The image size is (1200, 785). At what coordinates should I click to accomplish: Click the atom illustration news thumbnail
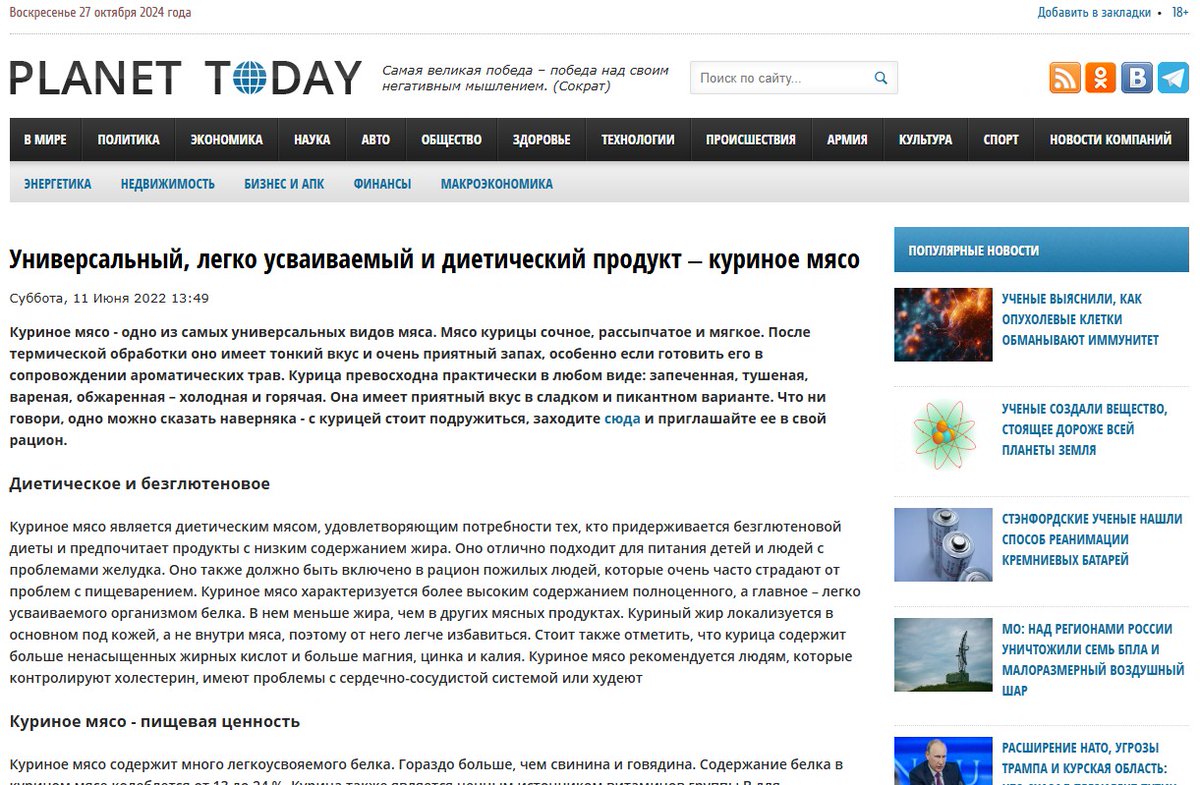click(x=943, y=435)
